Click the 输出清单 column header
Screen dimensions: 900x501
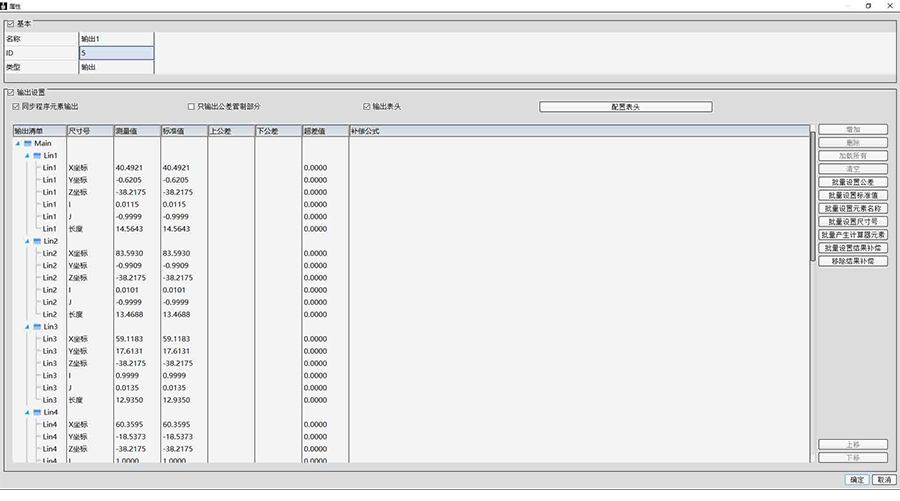(x=40, y=131)
